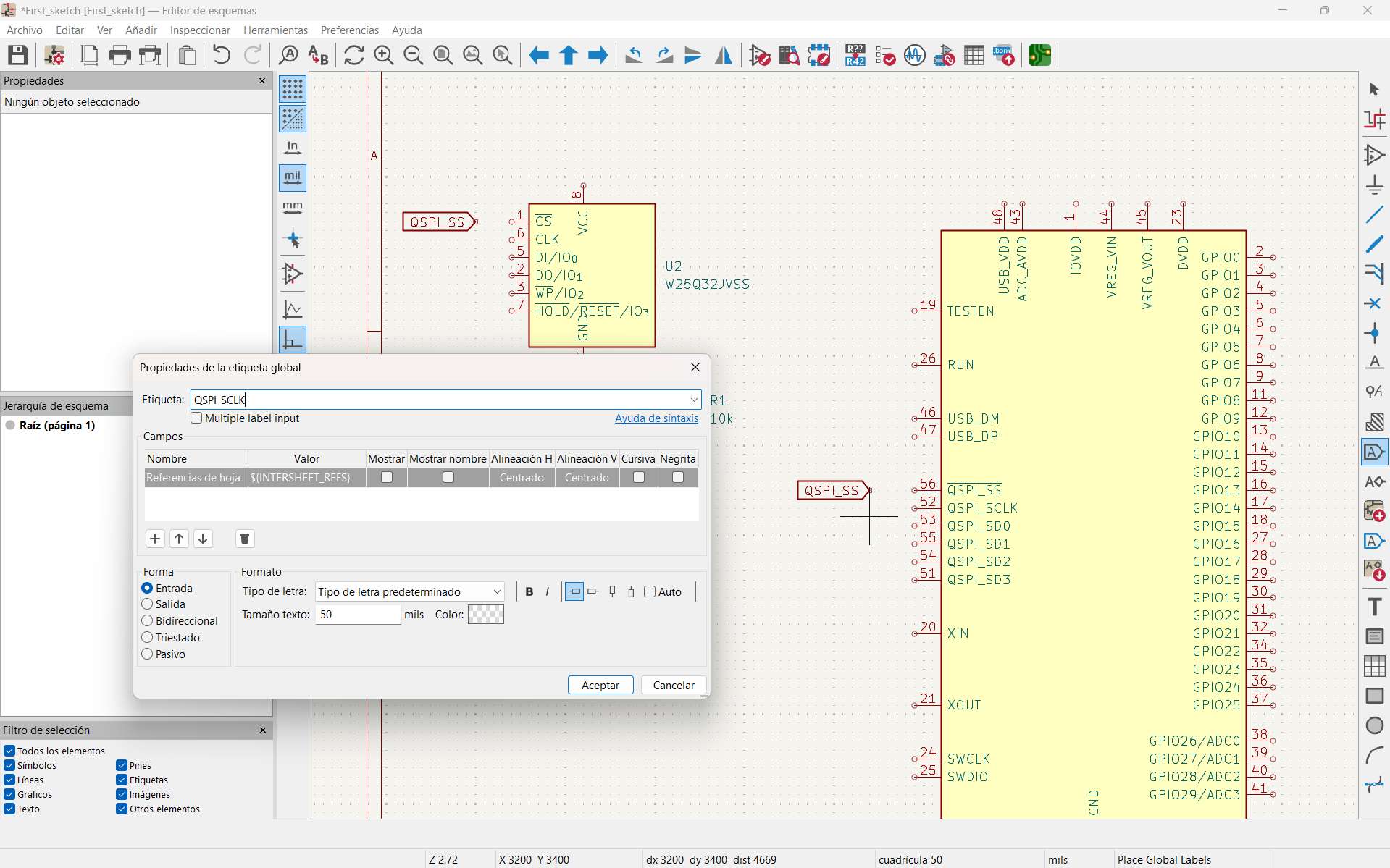The height and width of the screenshot is (868, 1390).
Task: Open the SPICE simulator
Action: point(915,55)
